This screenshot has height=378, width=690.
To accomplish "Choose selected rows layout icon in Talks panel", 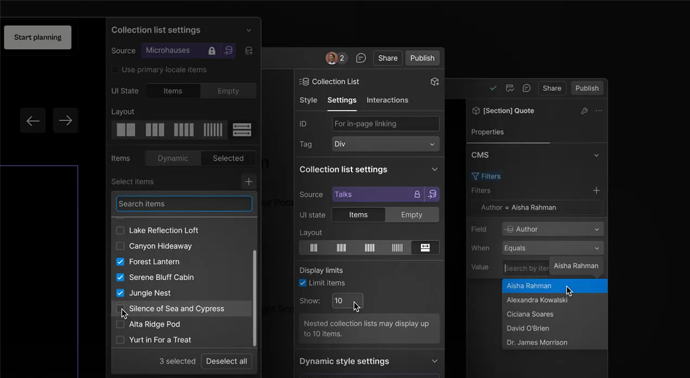I will 425,248.
